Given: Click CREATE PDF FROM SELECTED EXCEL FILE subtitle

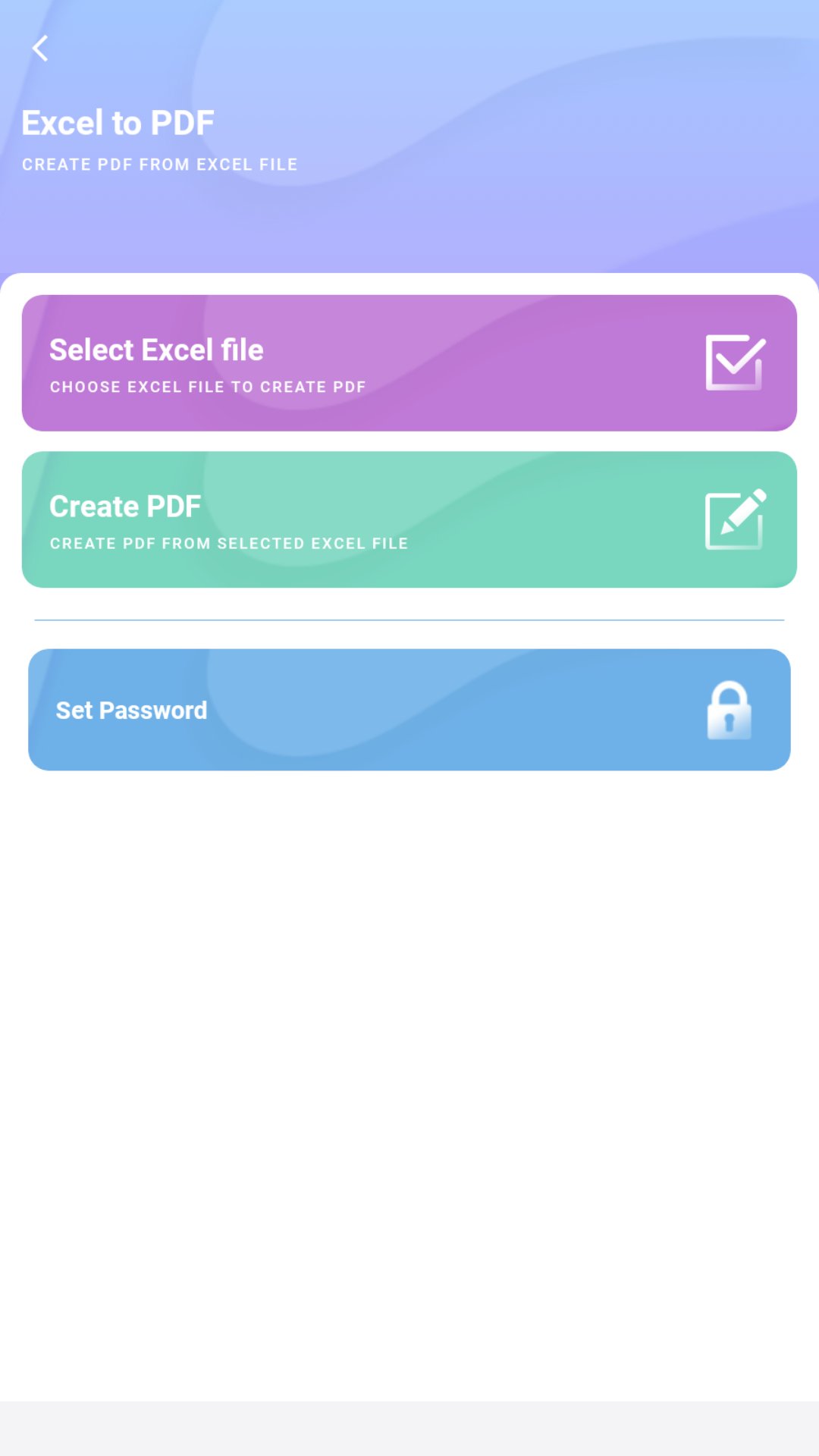Looking at the screenshot, I should pos(228,543).
